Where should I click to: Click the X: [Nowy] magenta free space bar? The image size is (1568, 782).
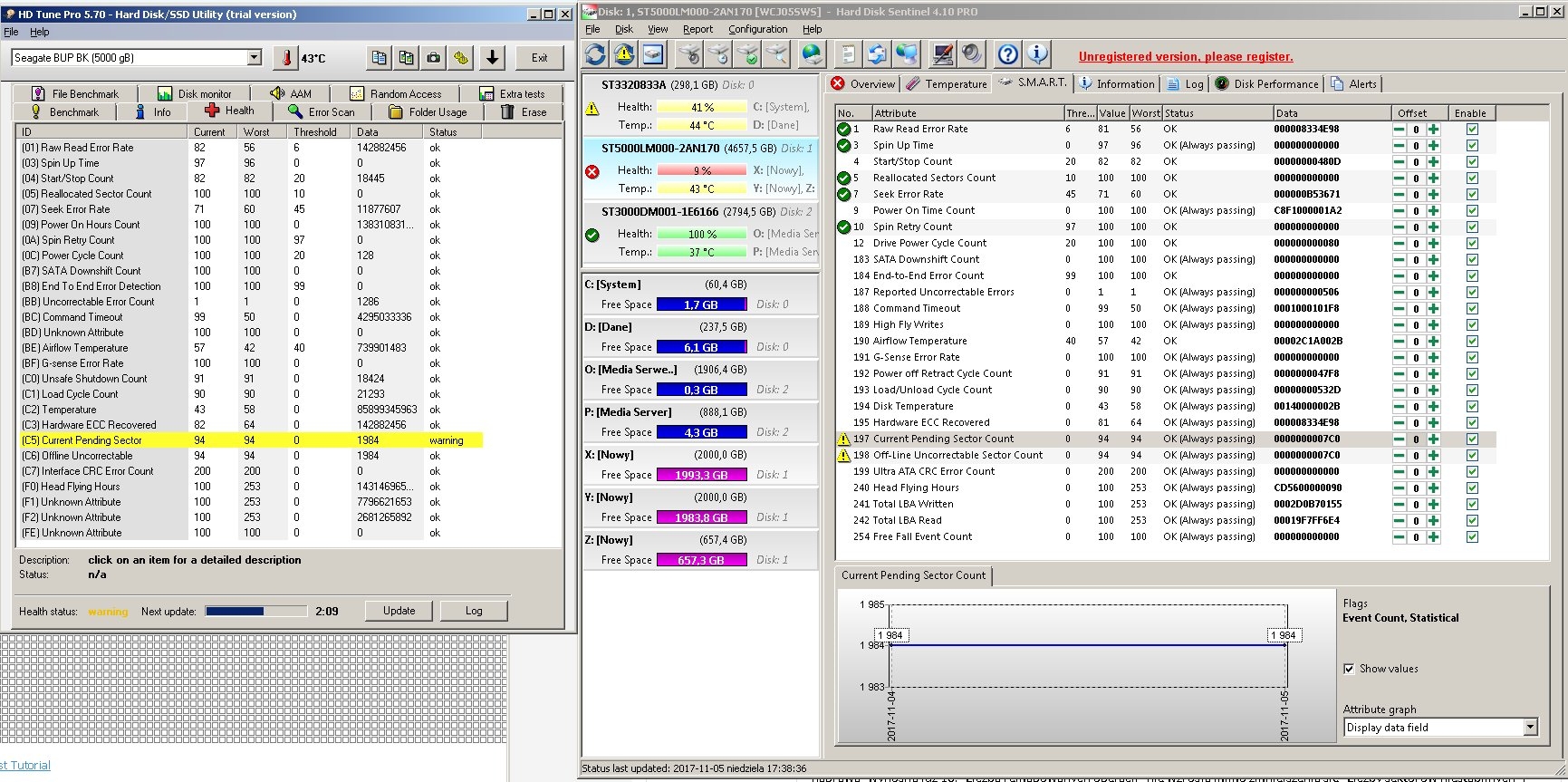coord(702,475)
